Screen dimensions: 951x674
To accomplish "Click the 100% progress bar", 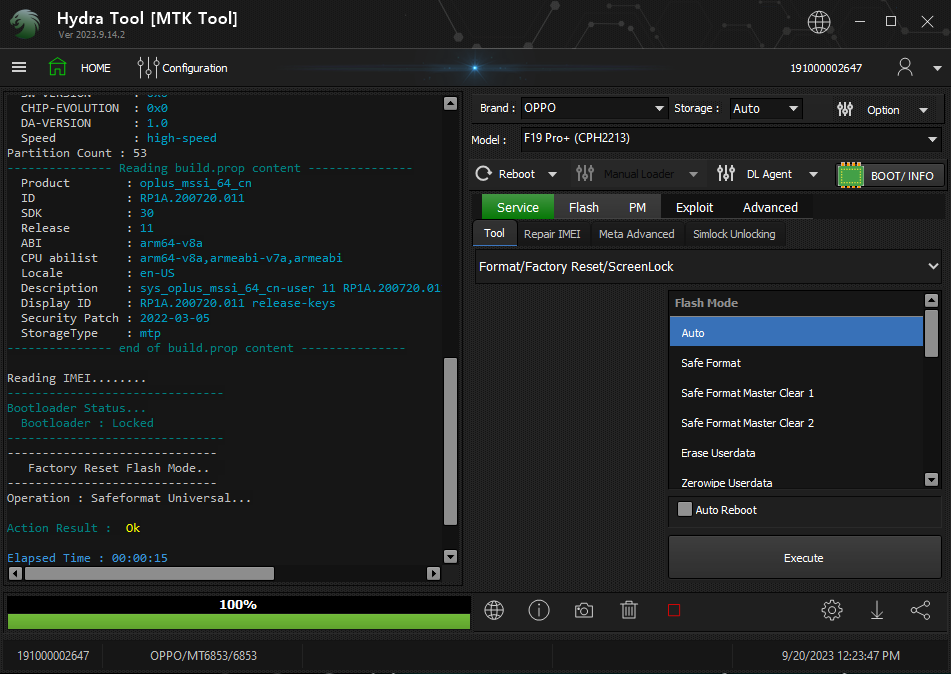I will click(x=238, y=612).
